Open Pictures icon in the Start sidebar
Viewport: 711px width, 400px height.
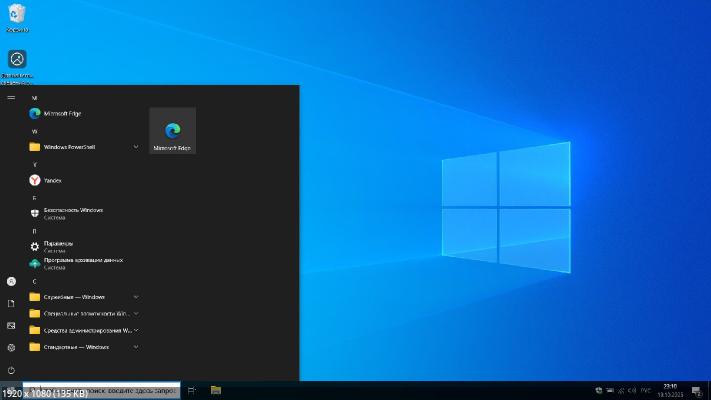pos(11,325)
